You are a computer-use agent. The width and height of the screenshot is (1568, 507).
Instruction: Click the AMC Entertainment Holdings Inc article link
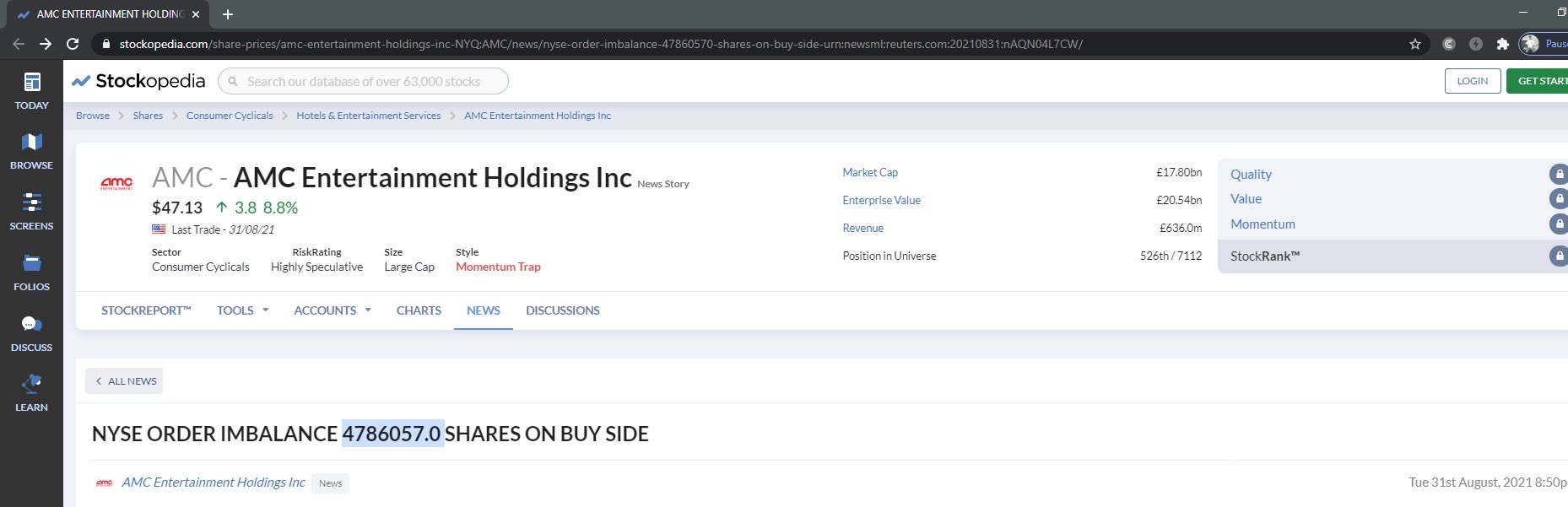coord(214,483)
